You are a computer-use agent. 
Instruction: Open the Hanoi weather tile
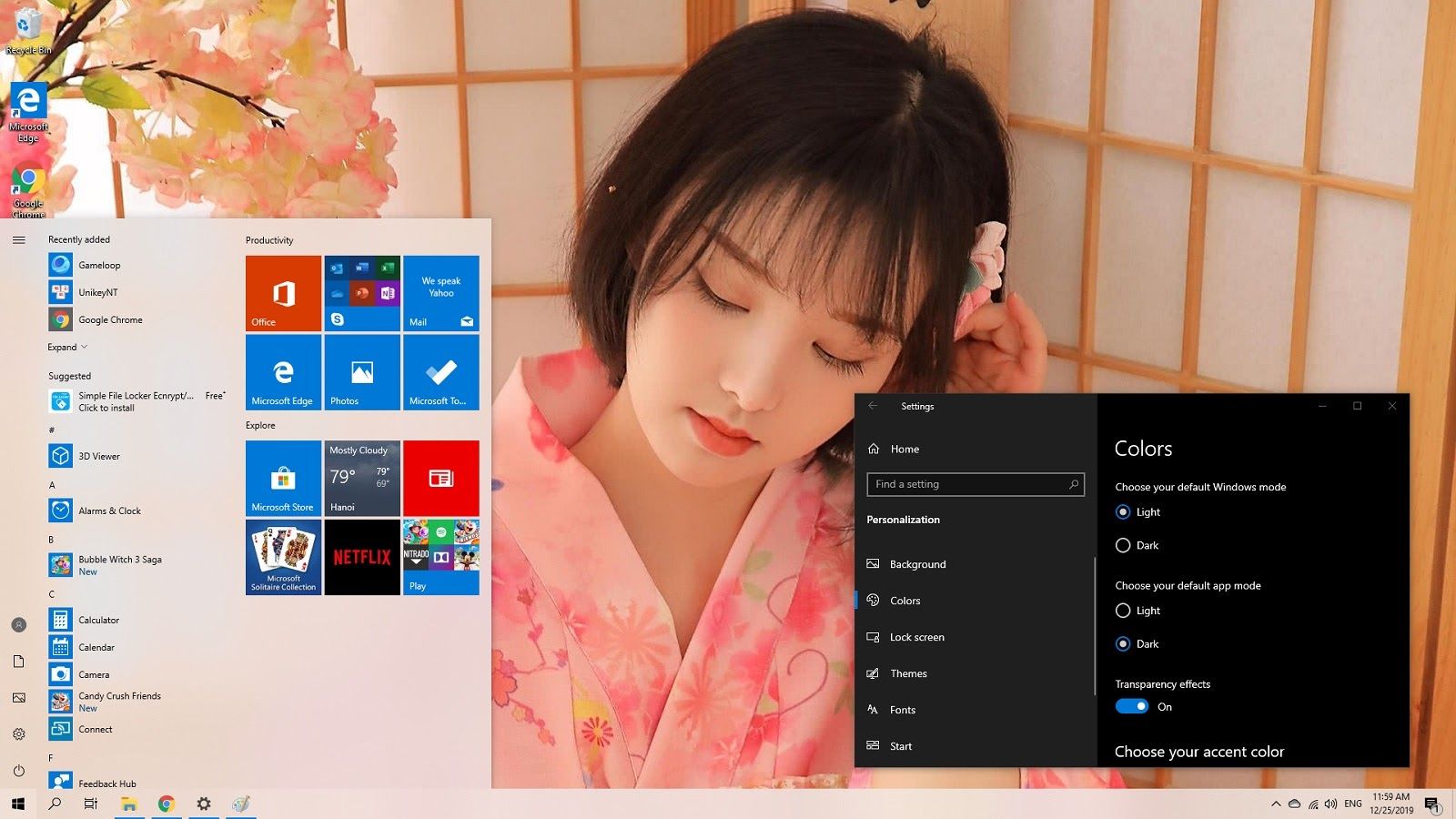coord(362,479)
